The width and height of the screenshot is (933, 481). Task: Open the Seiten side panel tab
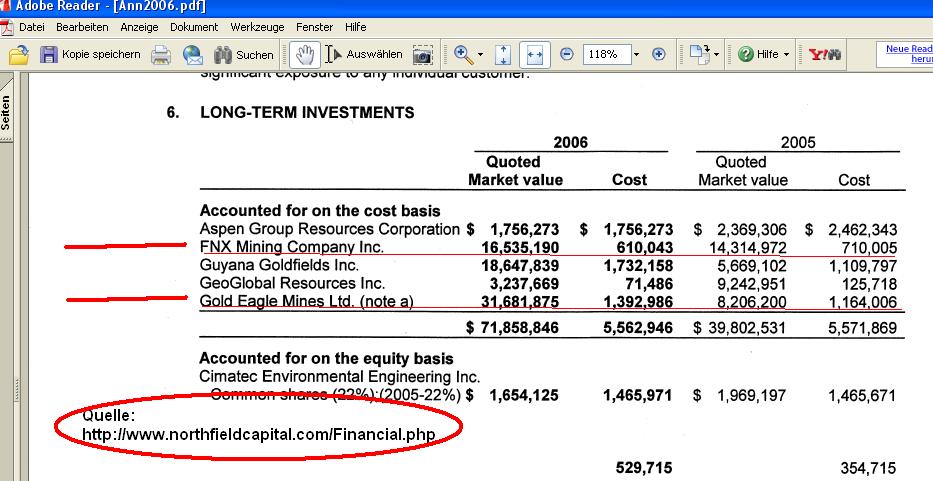click(6, 111)
